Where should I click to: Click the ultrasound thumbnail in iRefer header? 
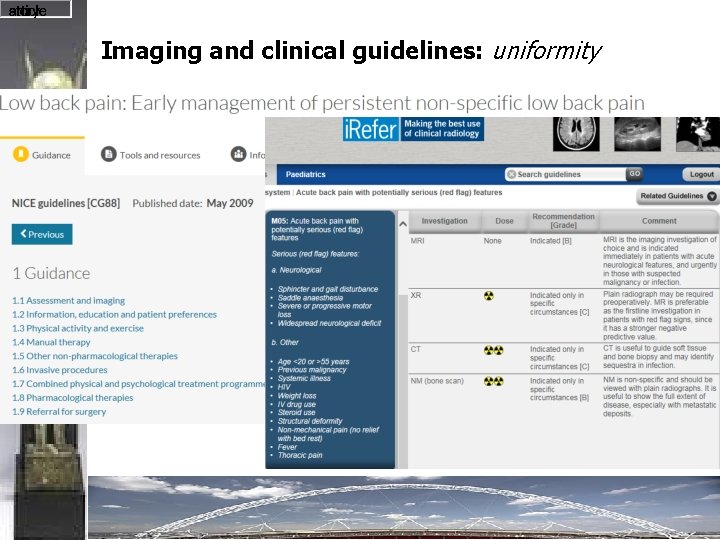(637, 134)
